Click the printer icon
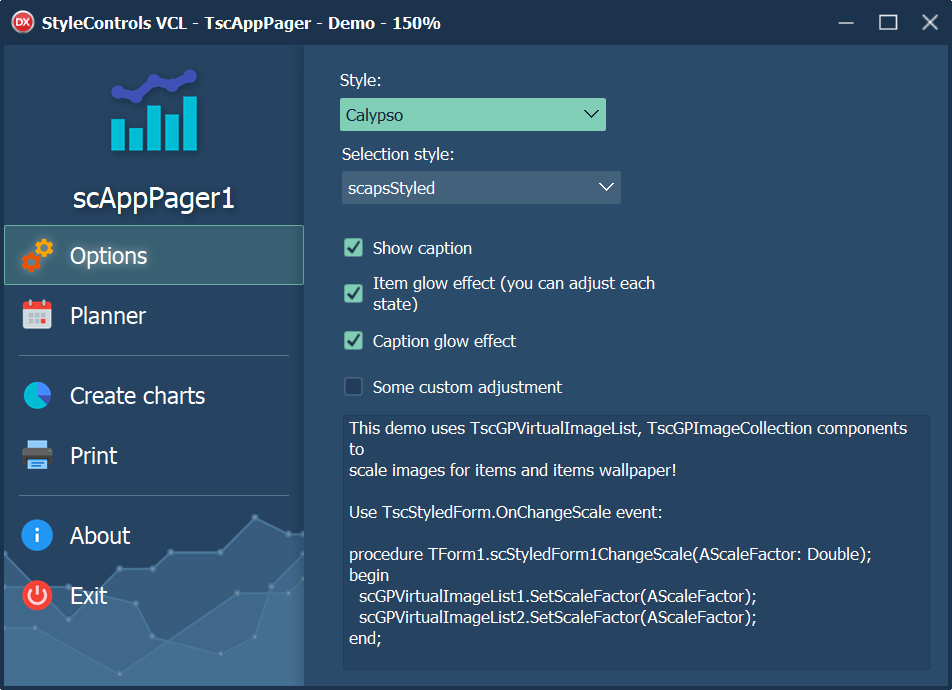Image resolution: width=952 pixels, height=690 pixels. coord(37,455)
